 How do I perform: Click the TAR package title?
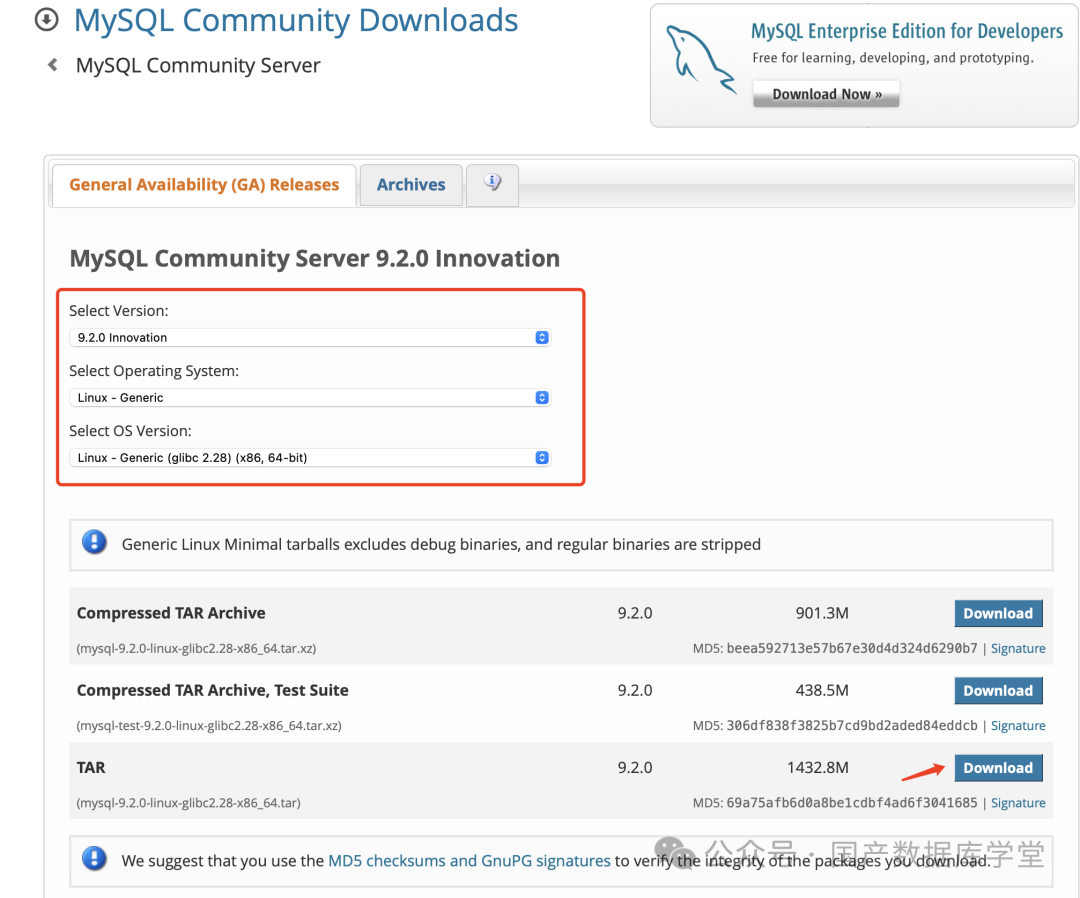[x=91, y=767]
